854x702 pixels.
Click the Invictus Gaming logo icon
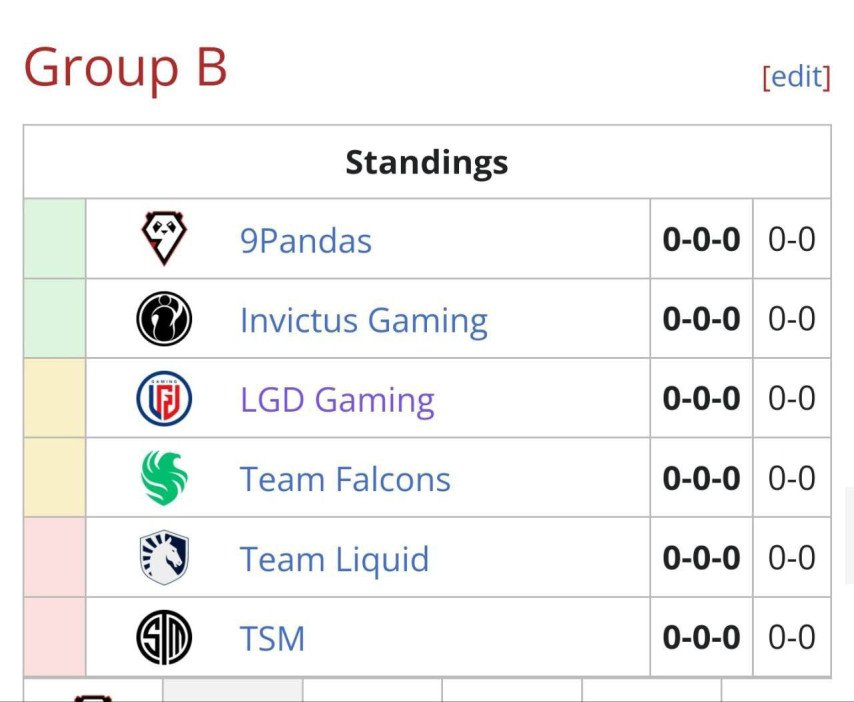(163, 319)
